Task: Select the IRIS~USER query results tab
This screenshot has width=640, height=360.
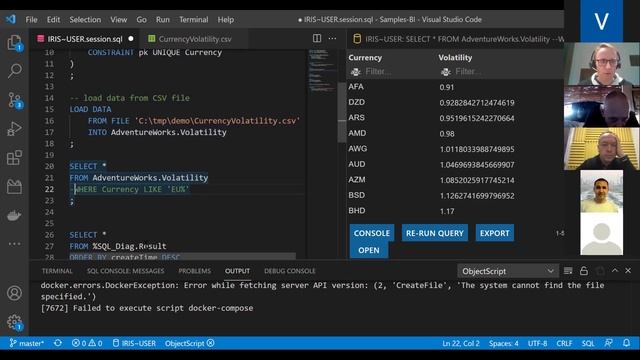Action: coord(458,39)
